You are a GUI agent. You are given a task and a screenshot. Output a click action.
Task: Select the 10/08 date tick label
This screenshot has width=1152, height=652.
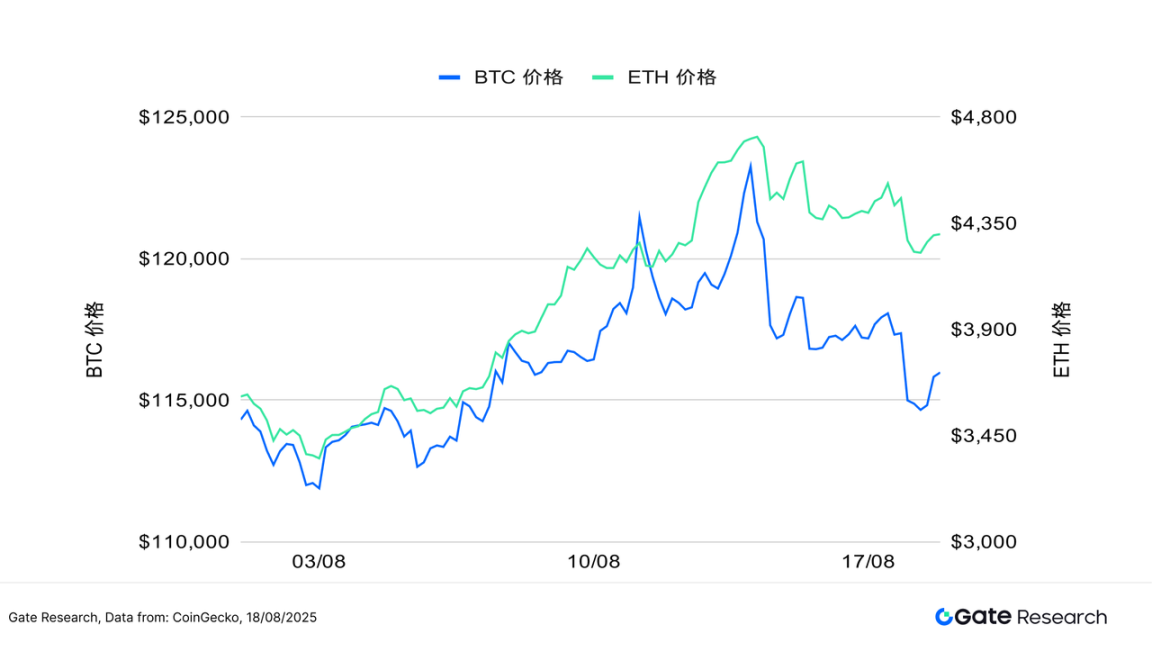click(594, 562)
